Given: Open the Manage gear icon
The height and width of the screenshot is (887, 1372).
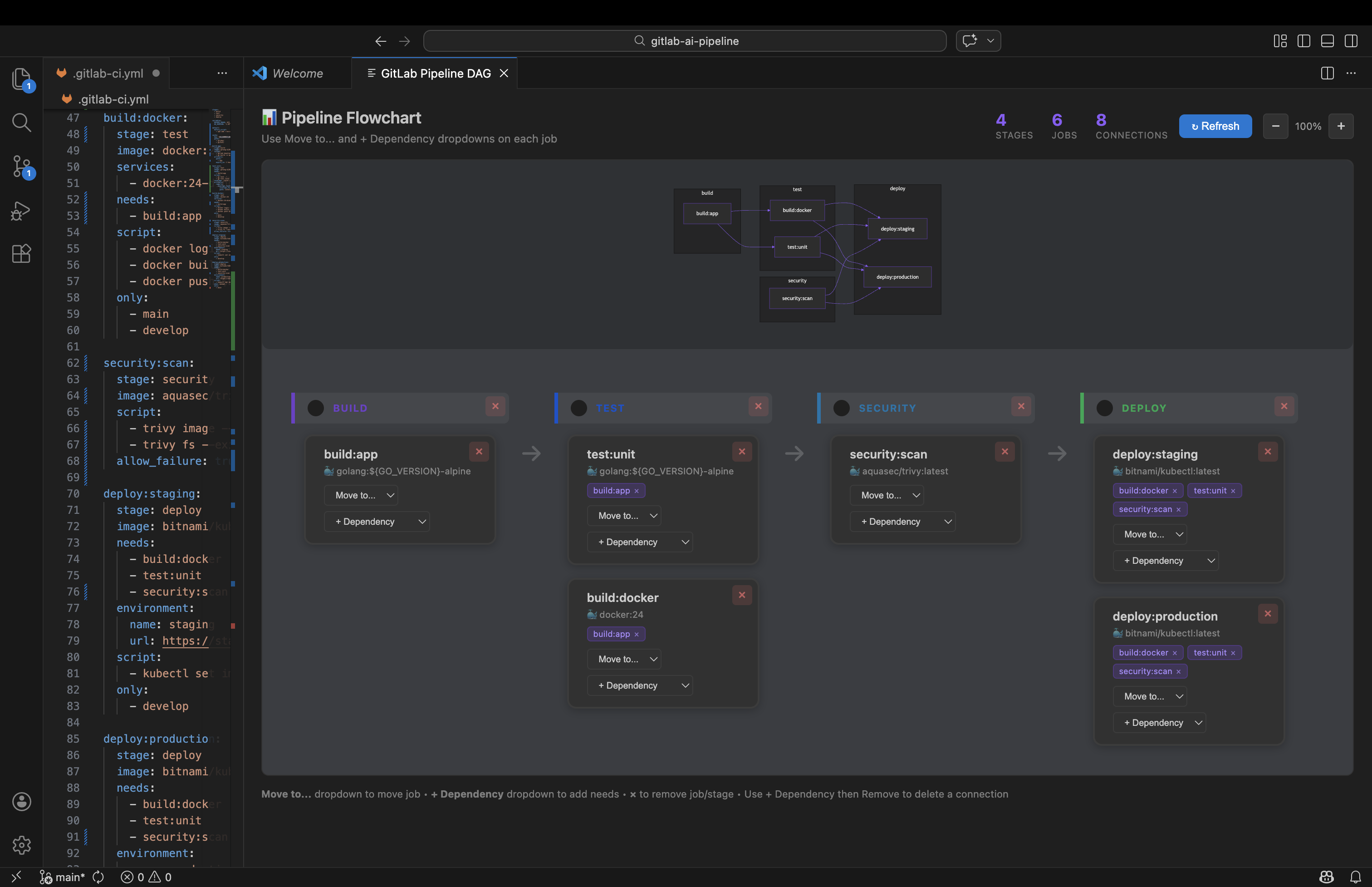Looking at the screenshot, I should (21, 844).
